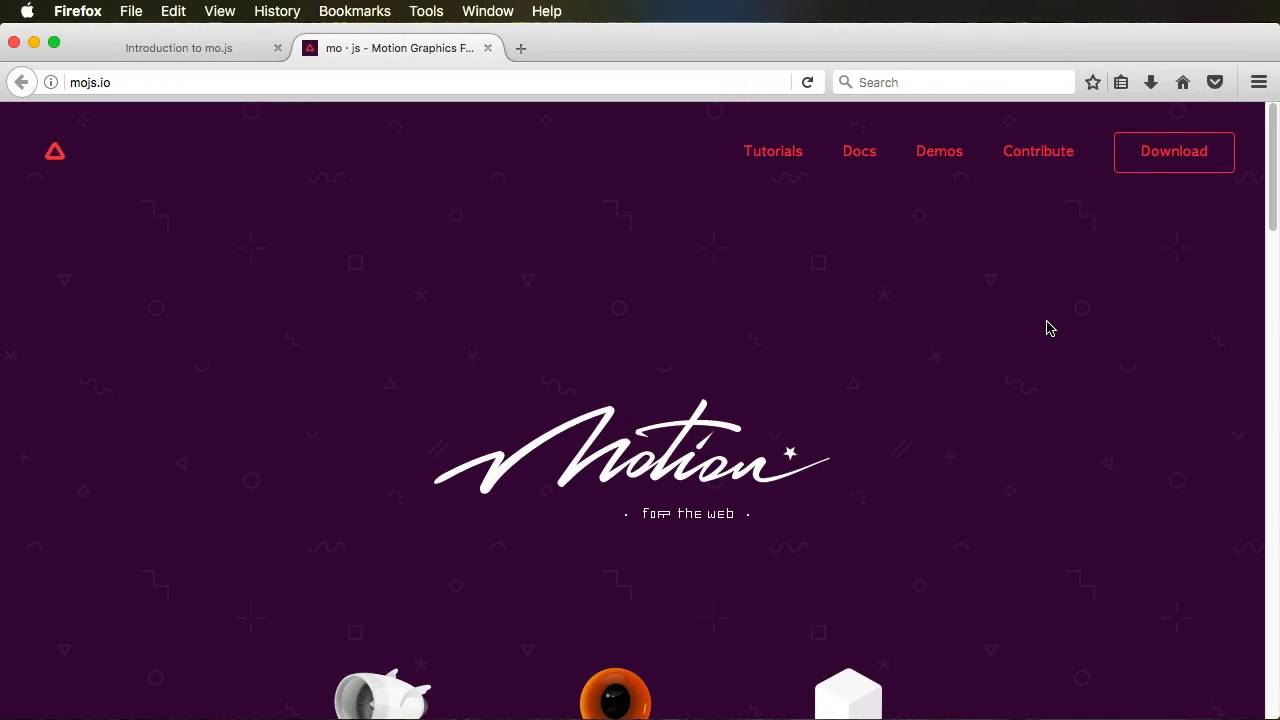The height and width of the screenshot is (720, 1280).
Task: Open the Contribute link
Action: click(x=1038, y=151)
